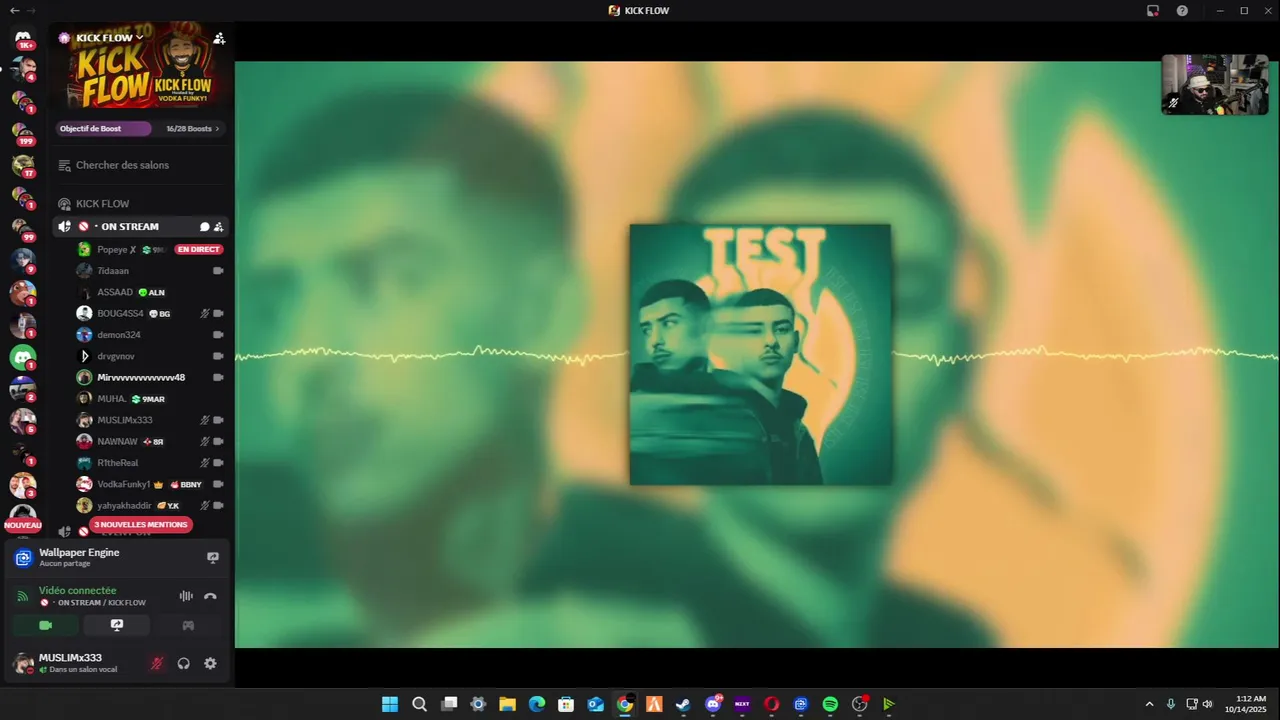Open user settings gear icon

pyautogui.click(x=210, y=663)
